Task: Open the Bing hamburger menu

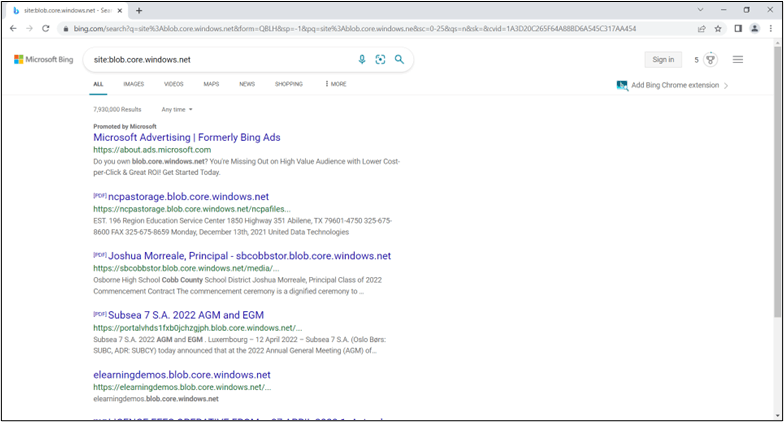Action: 738,60
